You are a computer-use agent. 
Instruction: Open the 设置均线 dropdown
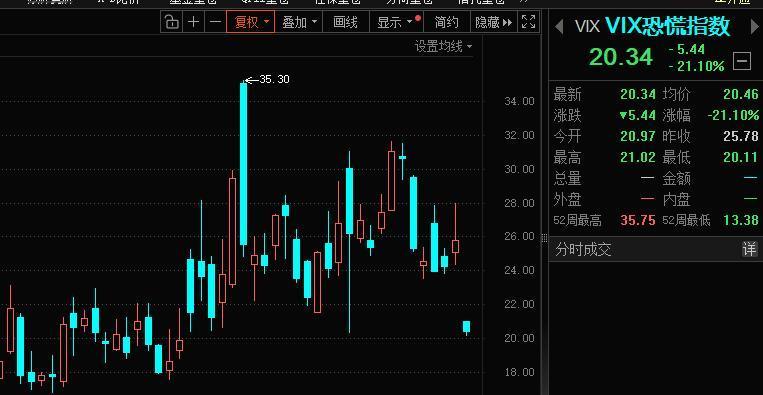(x=443, y=47)
